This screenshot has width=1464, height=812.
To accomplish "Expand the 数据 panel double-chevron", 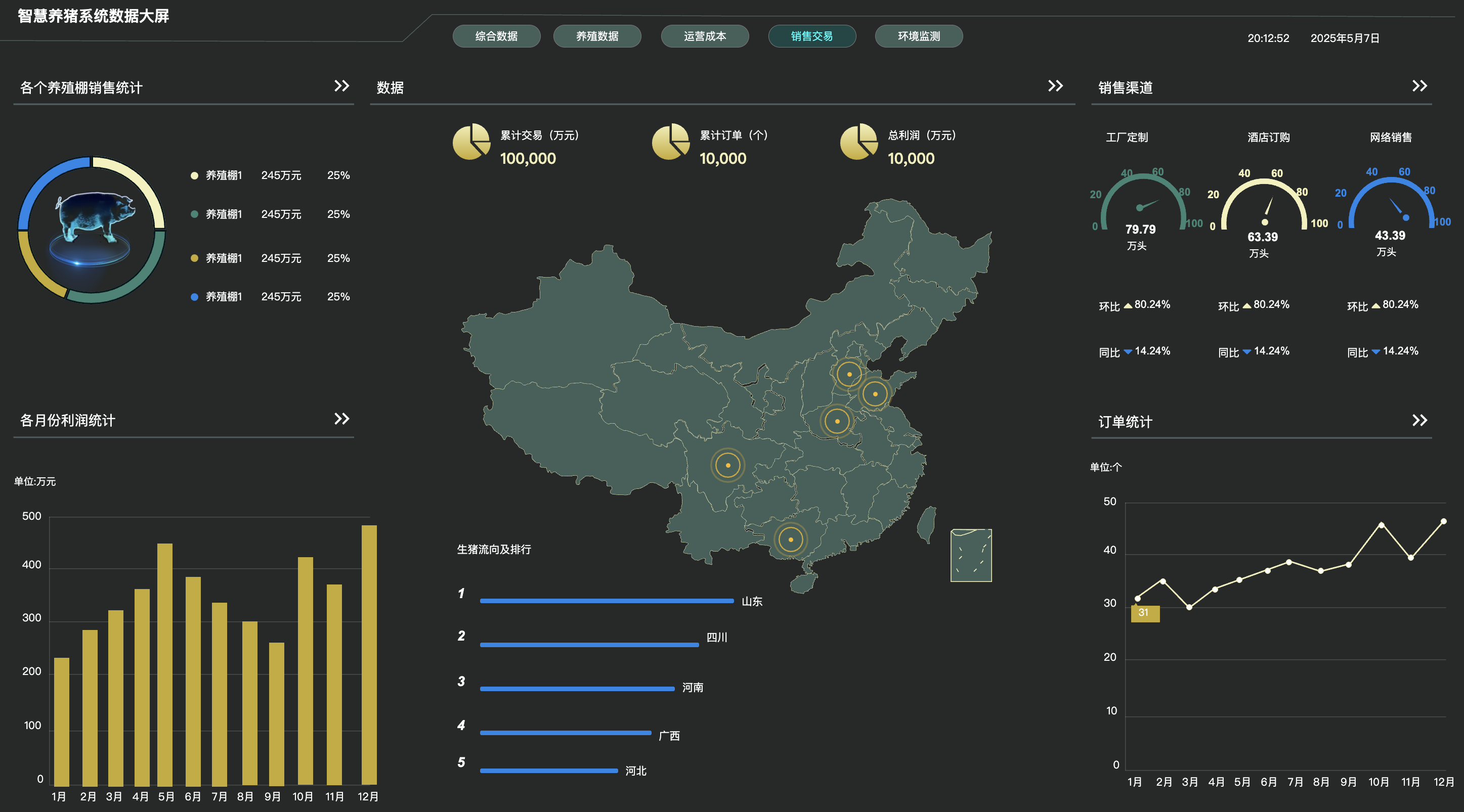I will click(1055, 86).
